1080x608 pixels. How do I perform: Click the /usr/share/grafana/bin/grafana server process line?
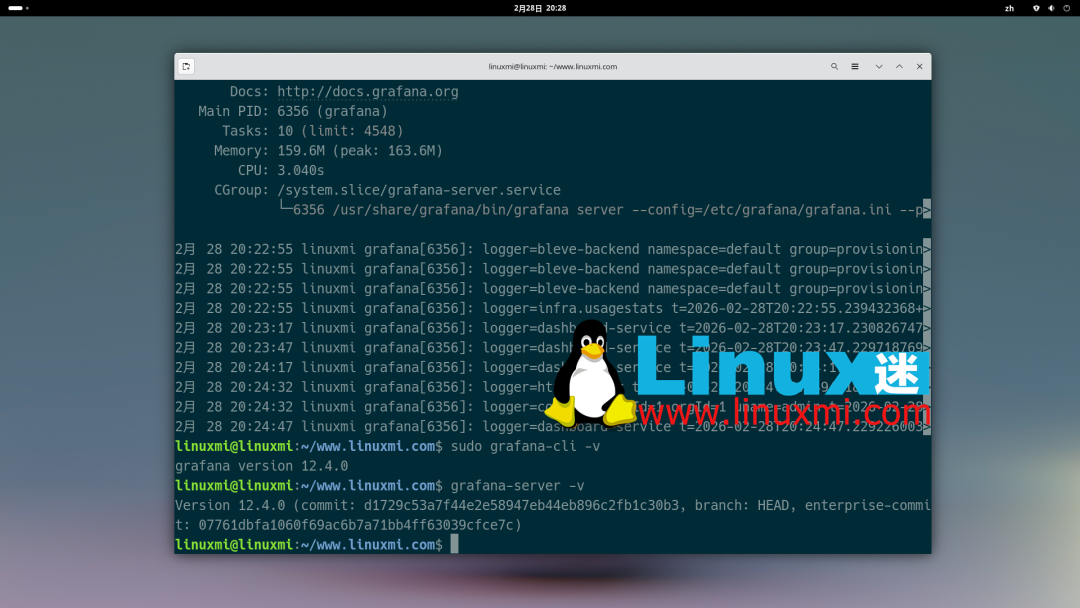tap(601, 210)
